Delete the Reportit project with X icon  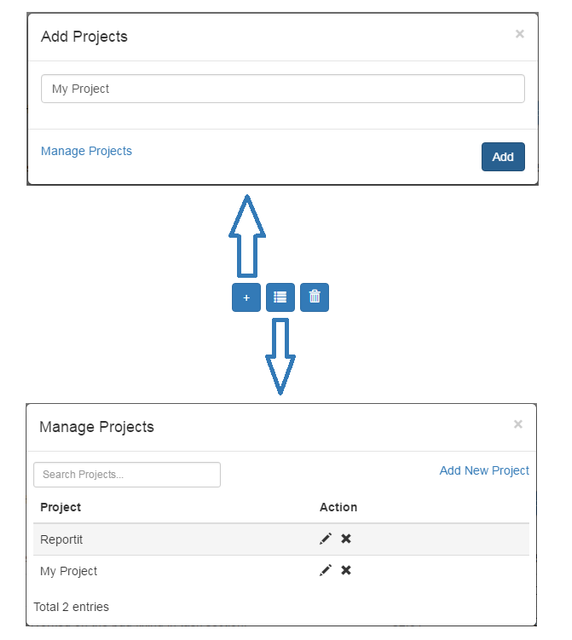[346, 539]
